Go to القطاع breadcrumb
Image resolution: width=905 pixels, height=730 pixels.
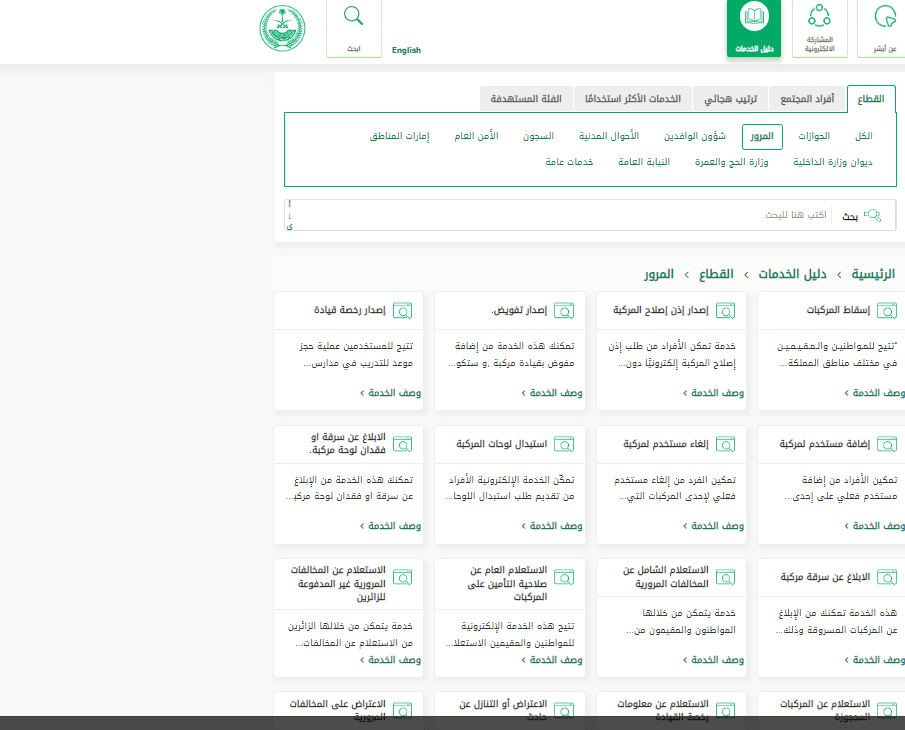tap(716, 274)
